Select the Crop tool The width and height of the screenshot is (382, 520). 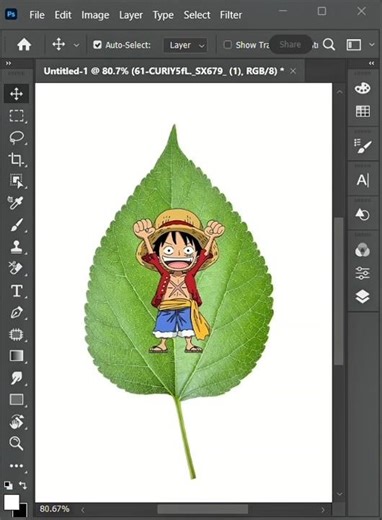[x=16, y=159]
